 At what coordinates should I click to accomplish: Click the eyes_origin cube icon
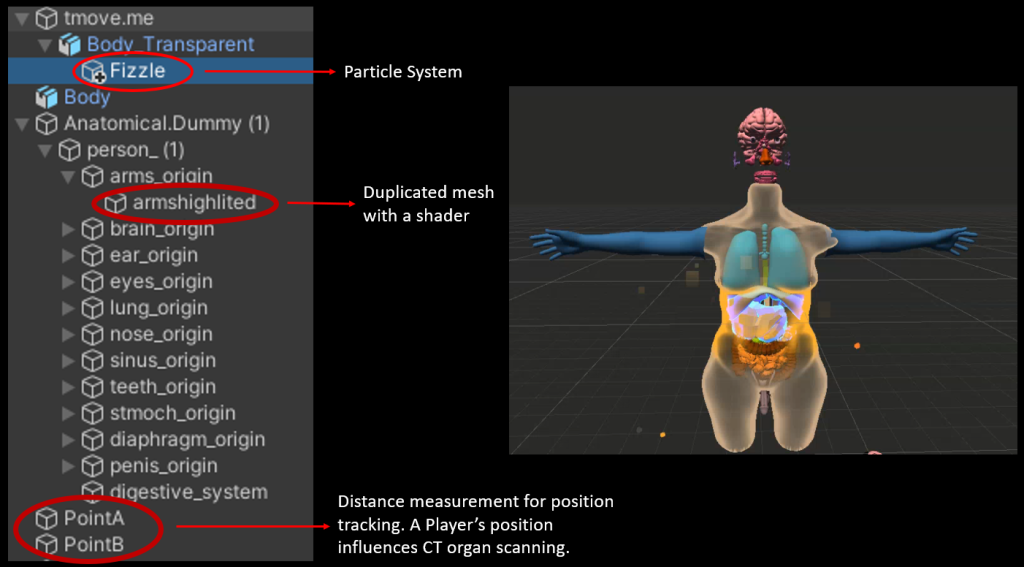(x=93, y=282)
